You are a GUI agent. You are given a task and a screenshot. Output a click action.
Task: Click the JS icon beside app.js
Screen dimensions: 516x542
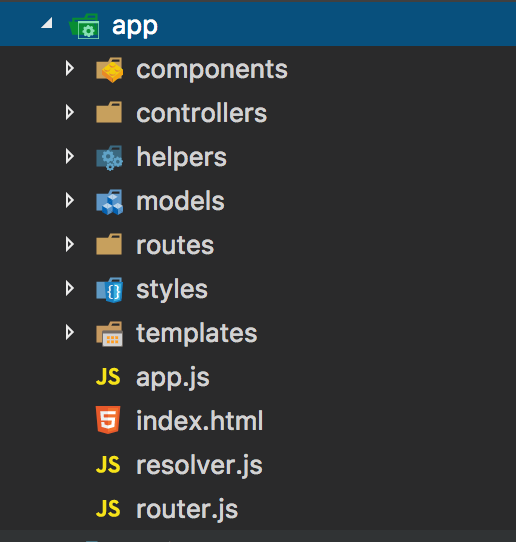tap(108, 376)
